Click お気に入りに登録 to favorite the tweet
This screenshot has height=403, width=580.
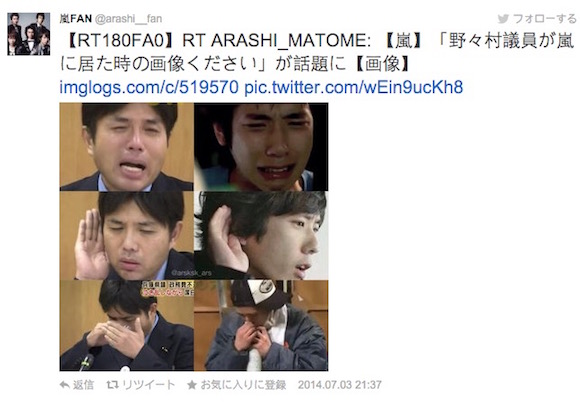pyautogui.click(x=243, y=385)
